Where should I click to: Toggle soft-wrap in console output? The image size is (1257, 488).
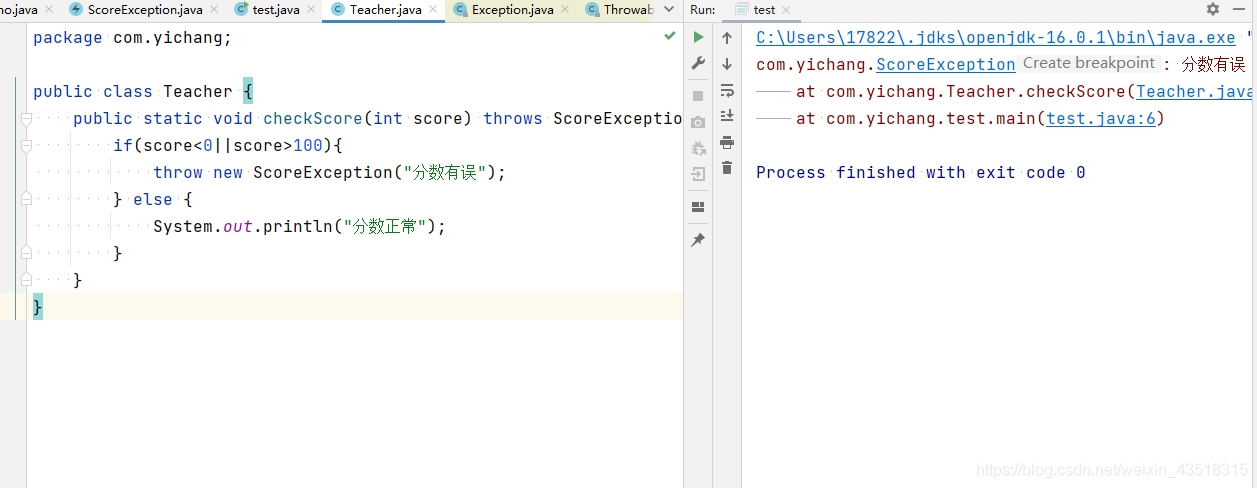pyautogui.click(x=727, y=90)
